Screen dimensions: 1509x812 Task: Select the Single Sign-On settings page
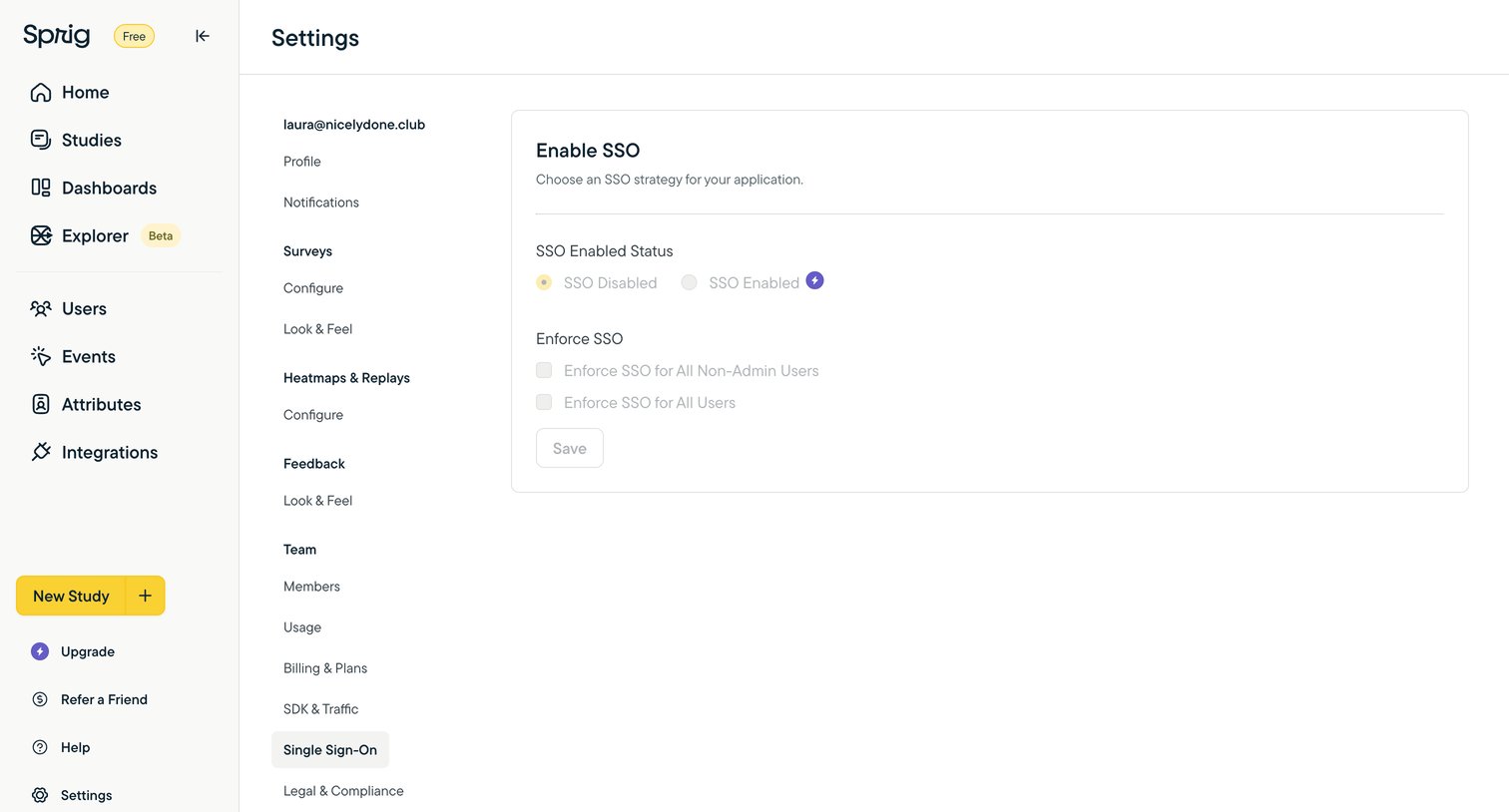[330, 750]
